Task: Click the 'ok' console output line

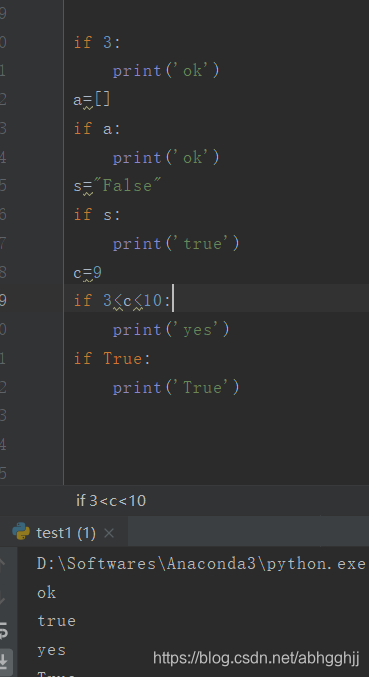Action: point(47,593)
